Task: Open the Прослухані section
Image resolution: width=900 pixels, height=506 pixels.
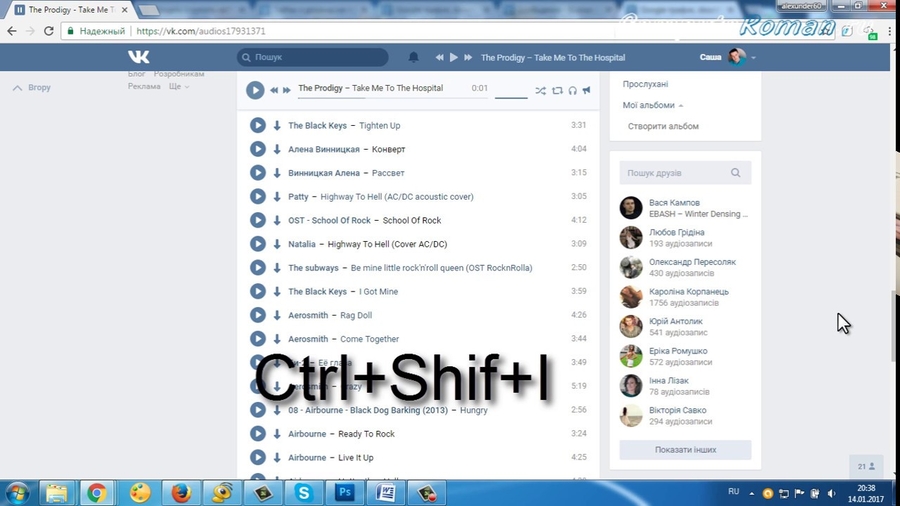Action: (645, 84)
